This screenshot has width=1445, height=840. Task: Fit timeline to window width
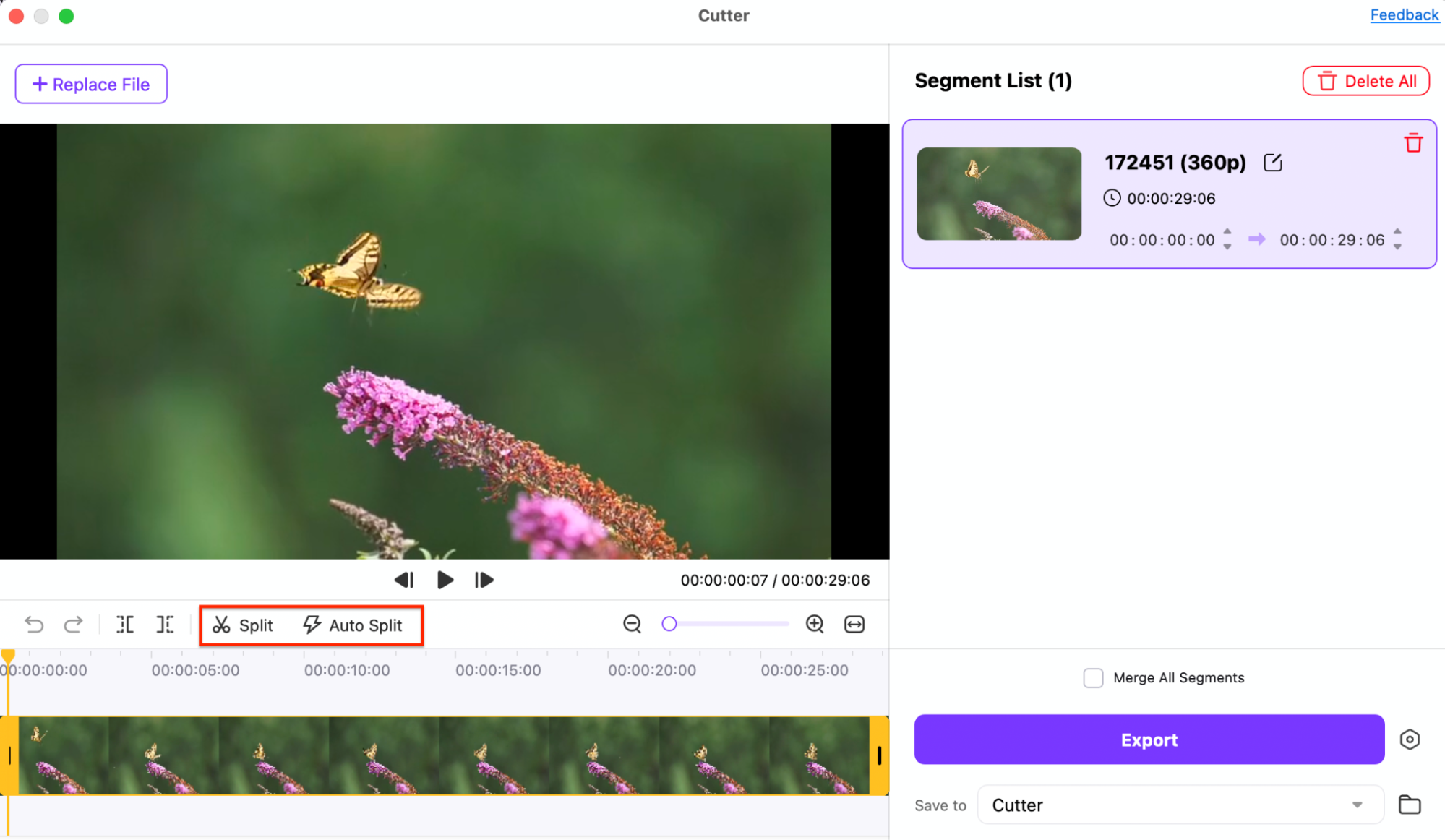tap(854, 624)
